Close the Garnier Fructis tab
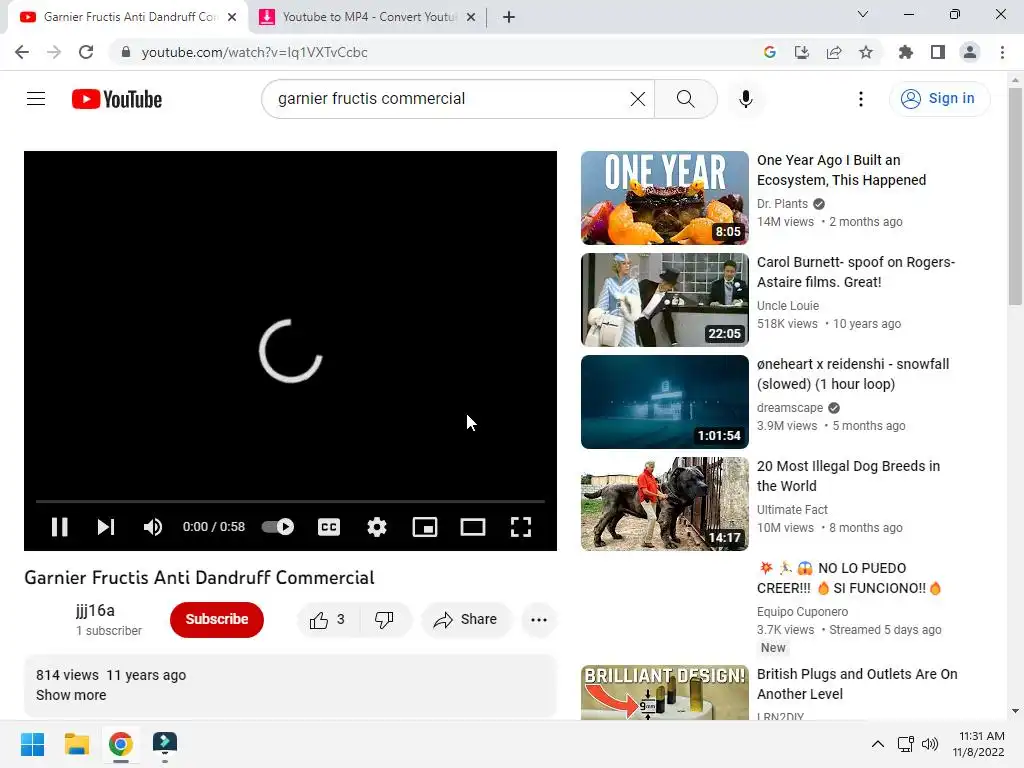 (232, 17)
